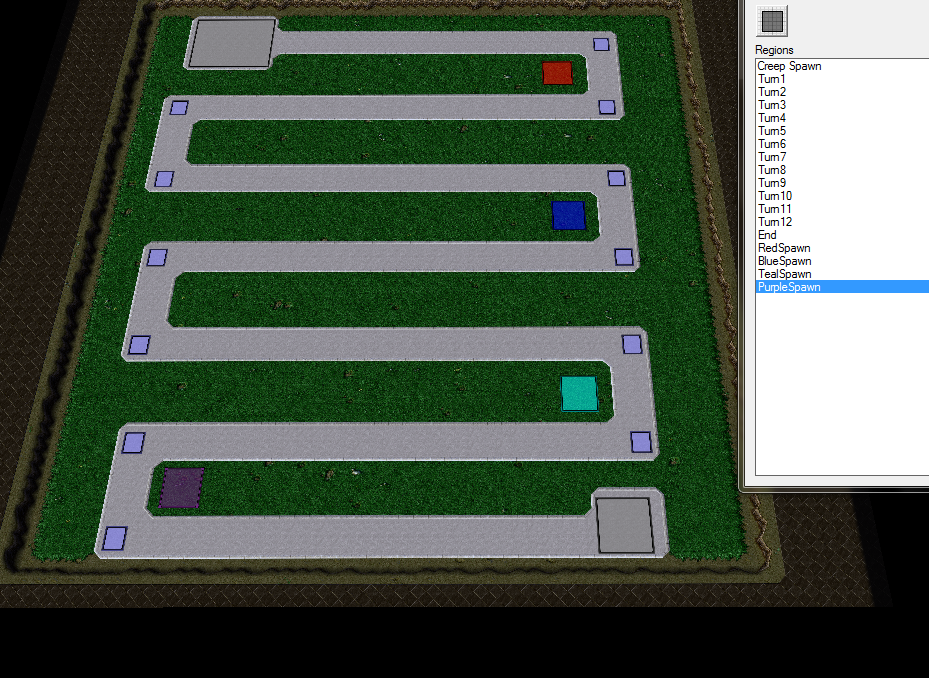Select BlueSpawn in the Regions list
Viewport: 929px width, 678px height.
pyautogui.click(x=784, y=261)
